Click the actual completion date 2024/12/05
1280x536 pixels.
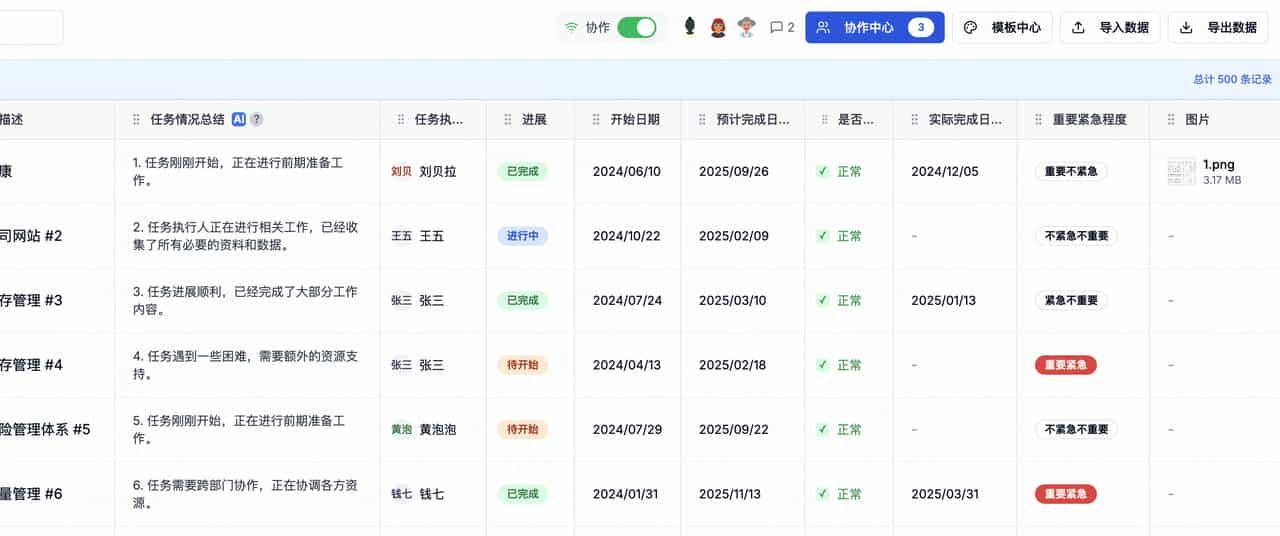(945, 172)
